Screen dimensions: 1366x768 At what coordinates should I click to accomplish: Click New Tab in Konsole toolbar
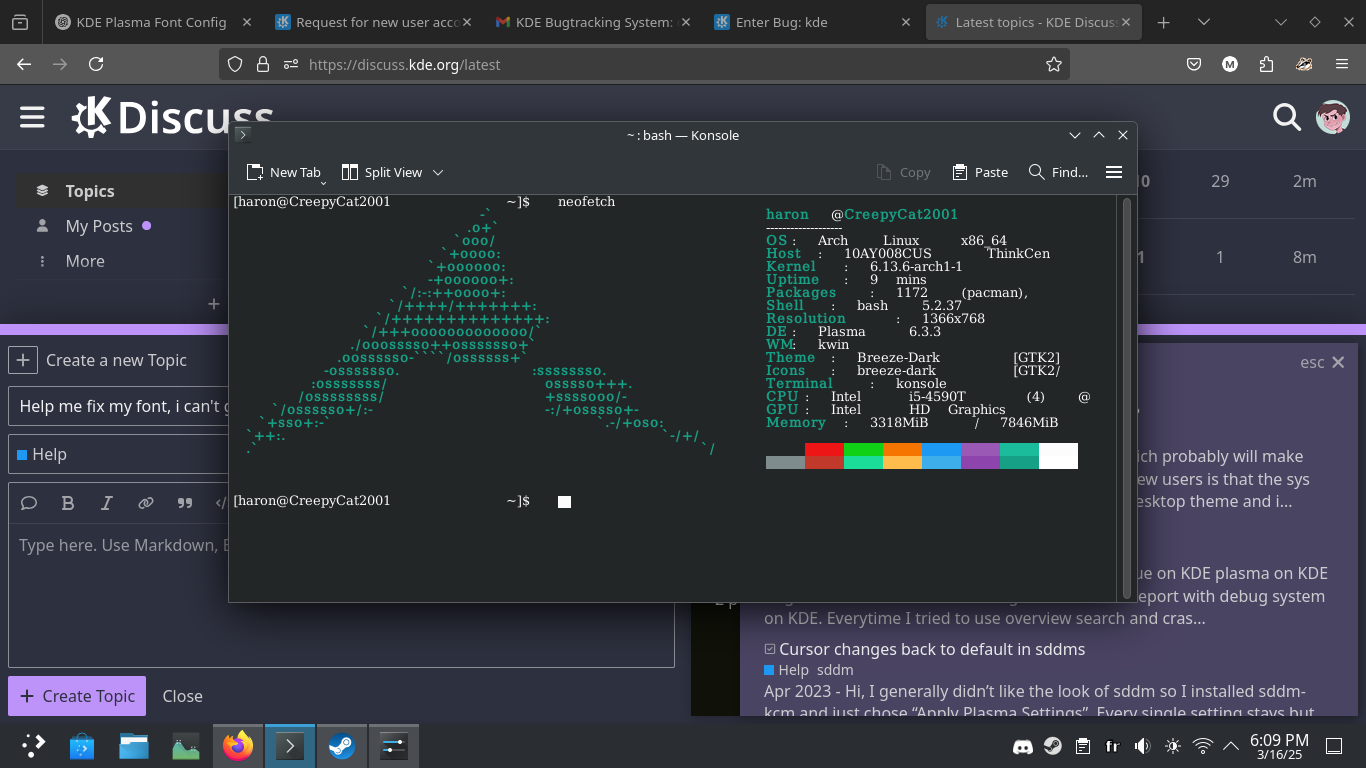coord(283,172)
